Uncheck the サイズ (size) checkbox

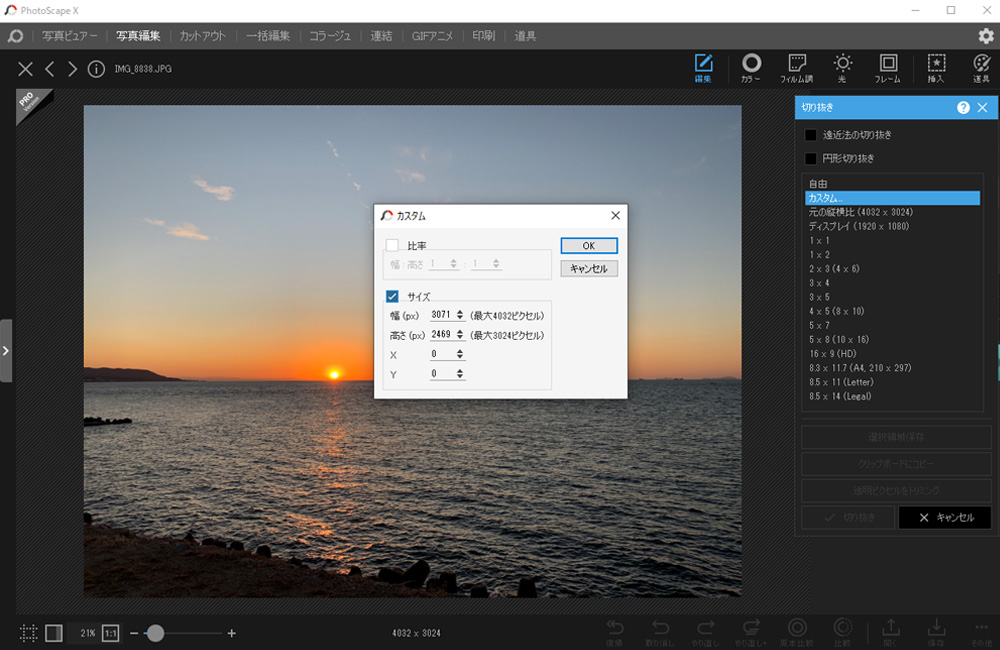point(392,297)
